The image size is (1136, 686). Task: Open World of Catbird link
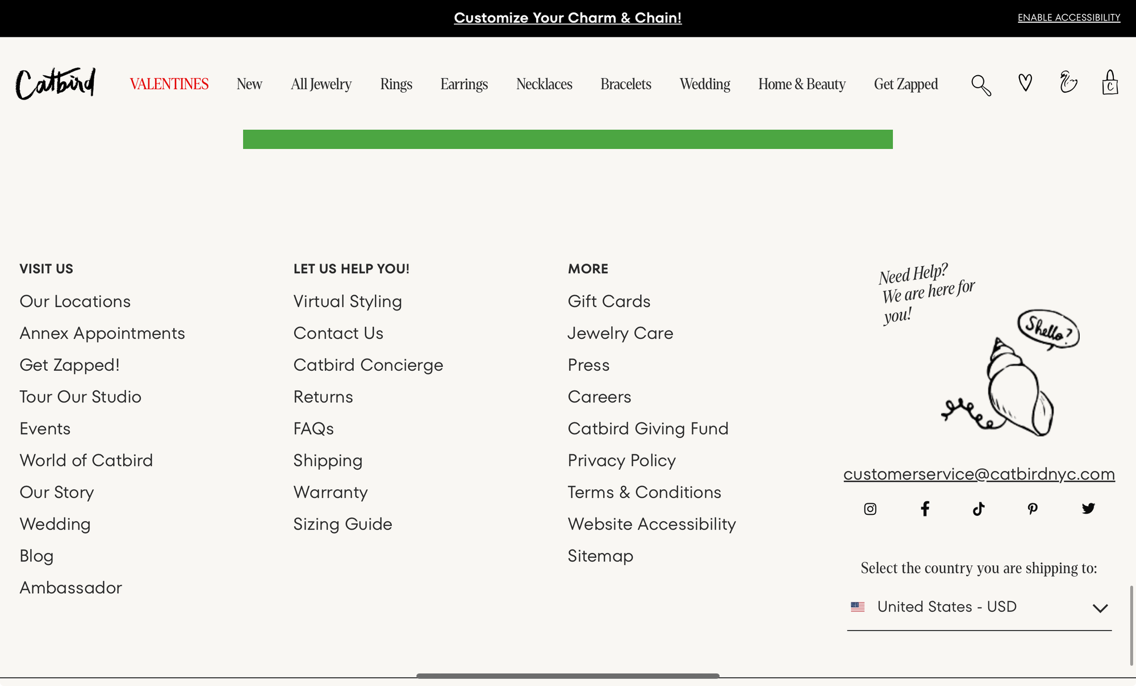[86, 461]
